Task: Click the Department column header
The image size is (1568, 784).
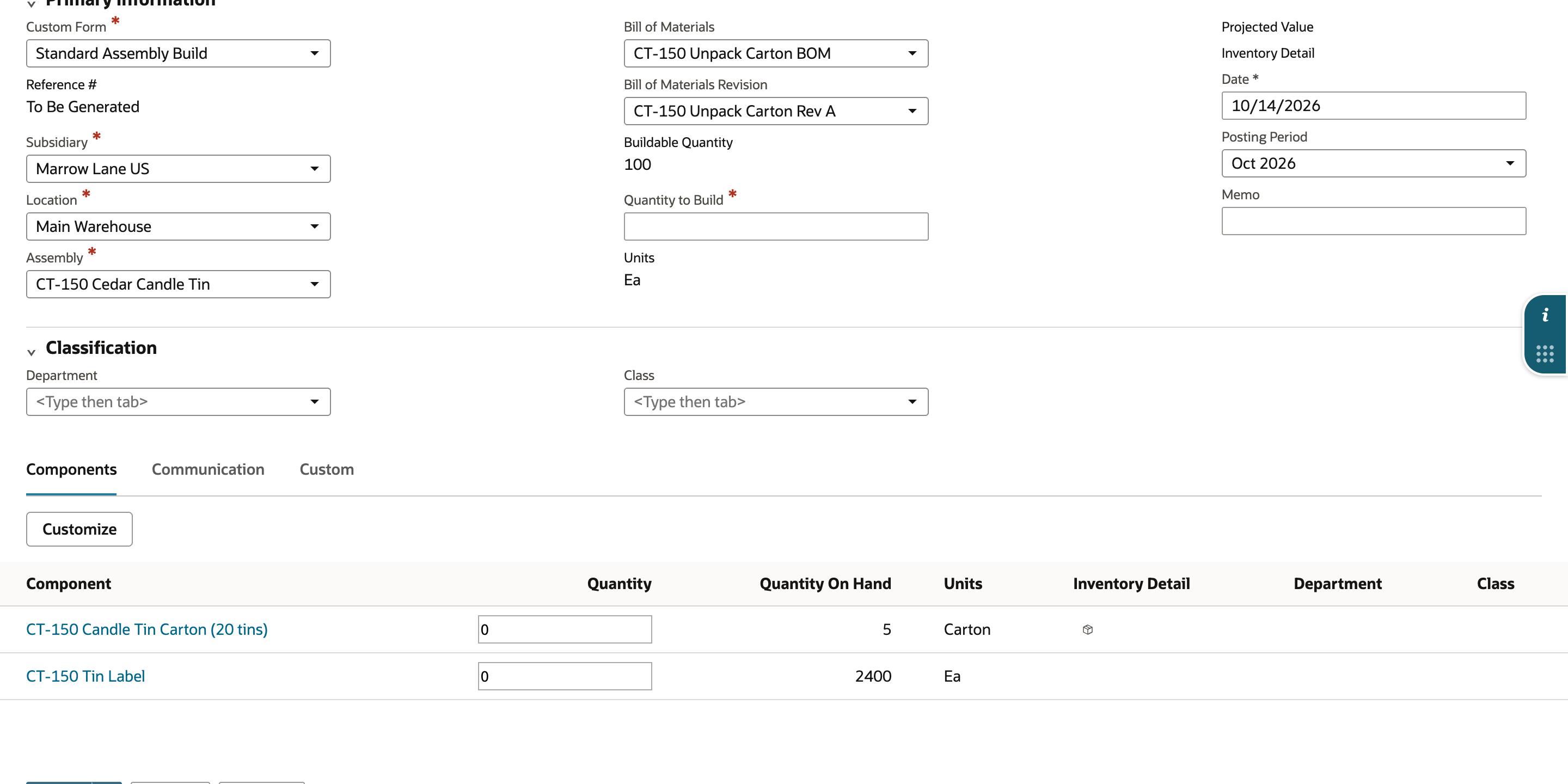Action: point(1337,584)
